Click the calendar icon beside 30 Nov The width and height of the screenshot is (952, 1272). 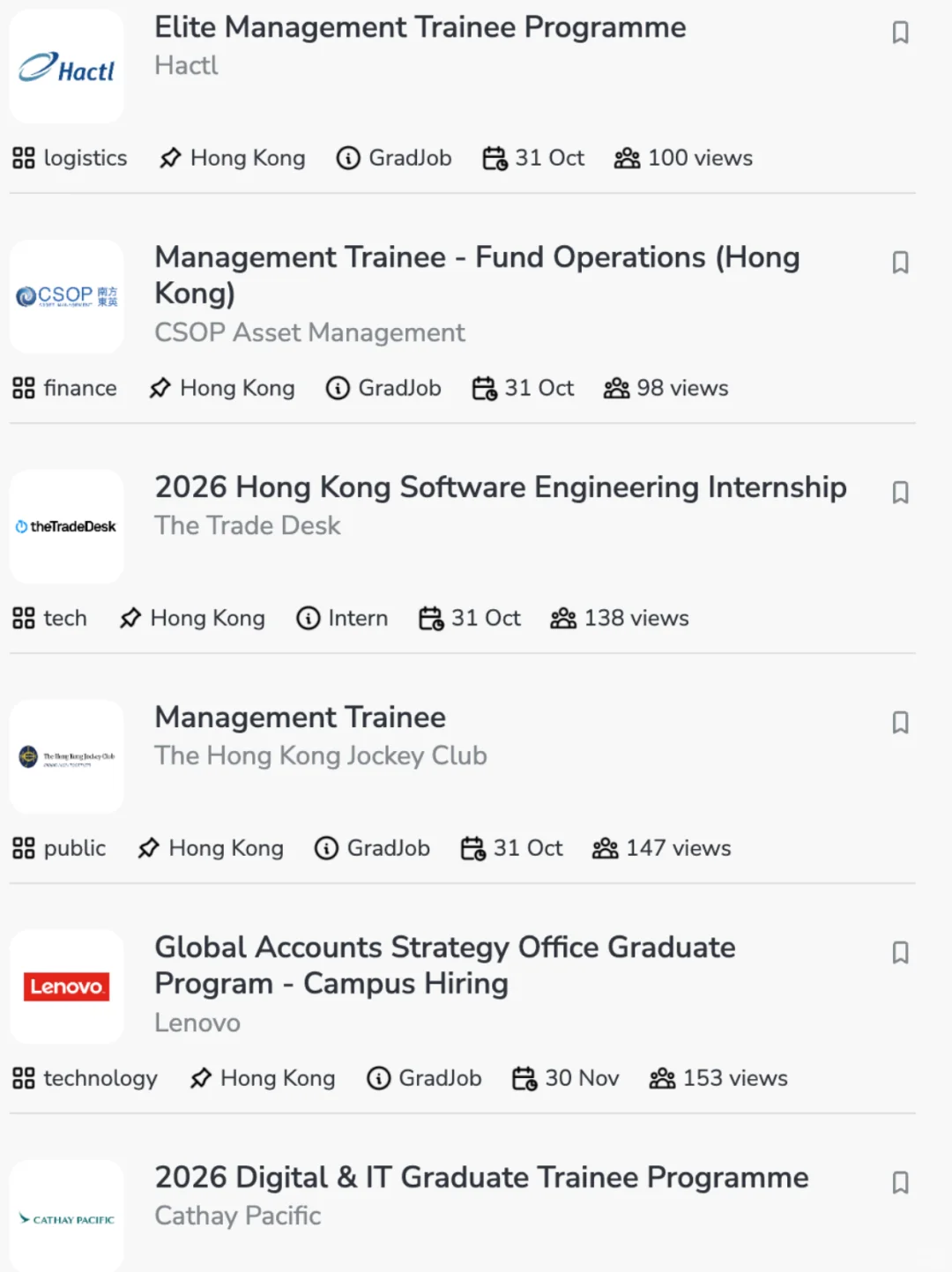pyautogui.click(x=525, y=1078)
